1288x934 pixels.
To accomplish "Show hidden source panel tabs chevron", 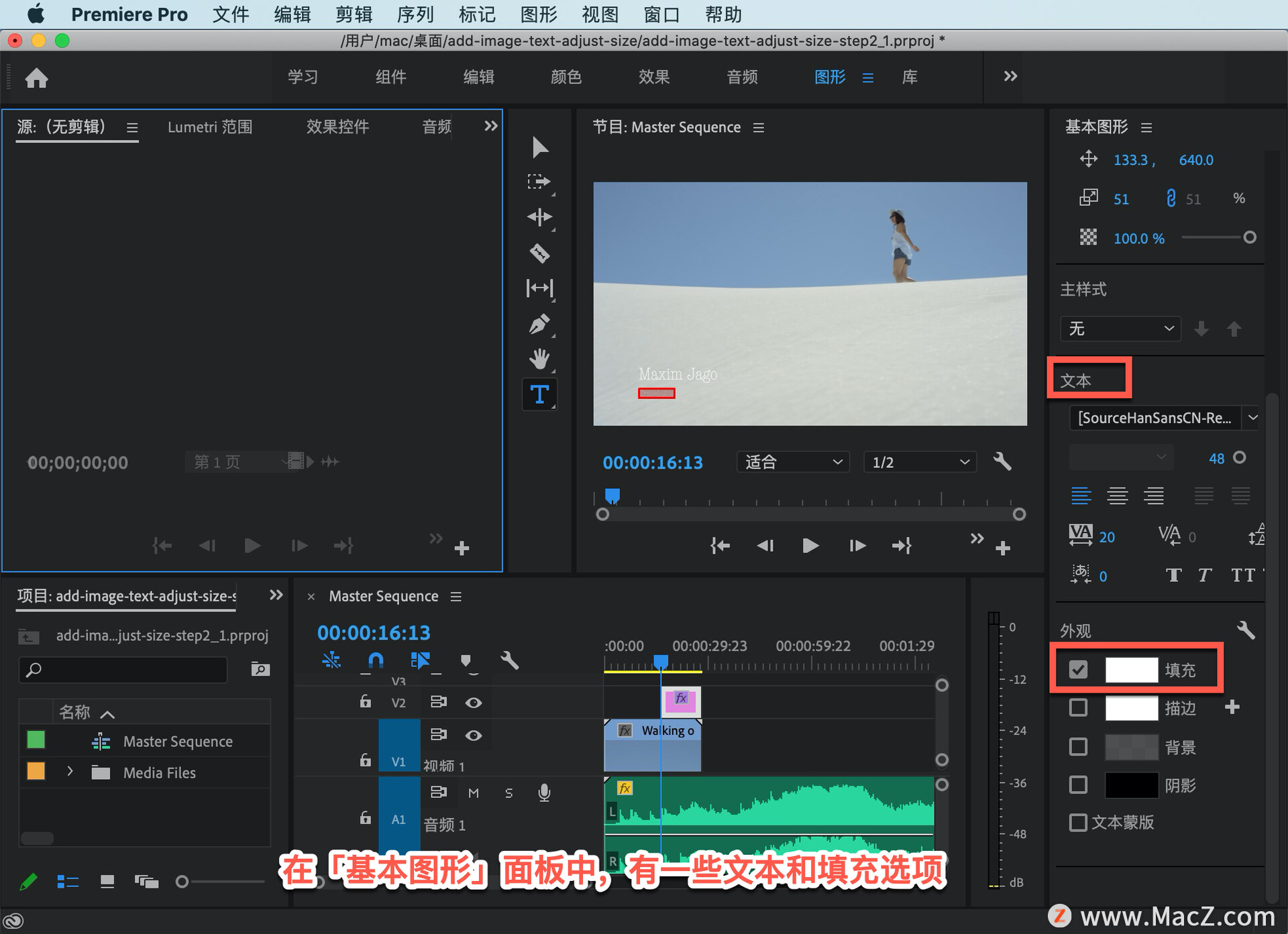I will (491, 126).
